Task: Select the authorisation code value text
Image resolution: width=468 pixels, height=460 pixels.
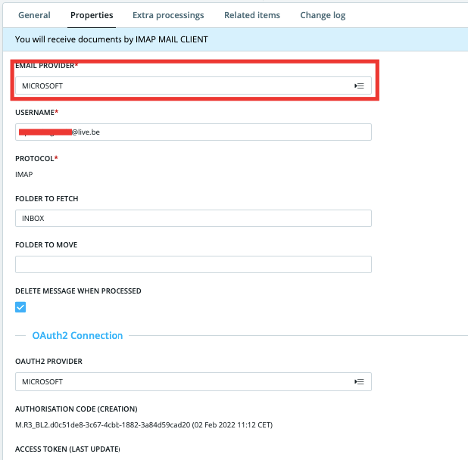Action: [x=144, y=425]
